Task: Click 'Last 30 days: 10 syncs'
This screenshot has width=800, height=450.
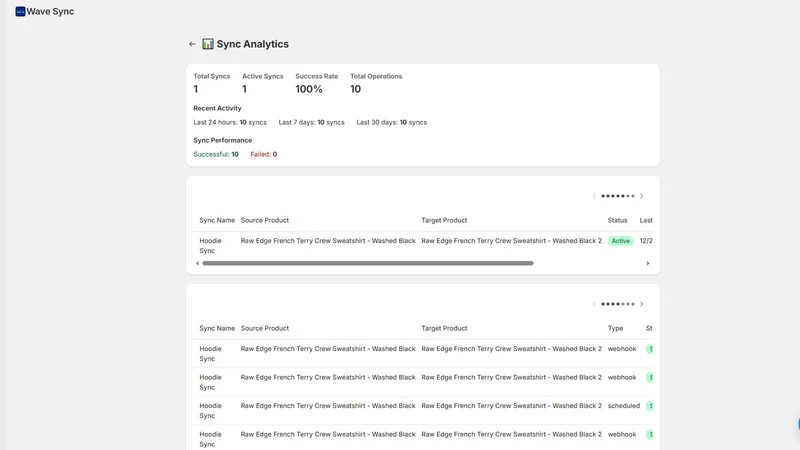Action: (392, 122)
